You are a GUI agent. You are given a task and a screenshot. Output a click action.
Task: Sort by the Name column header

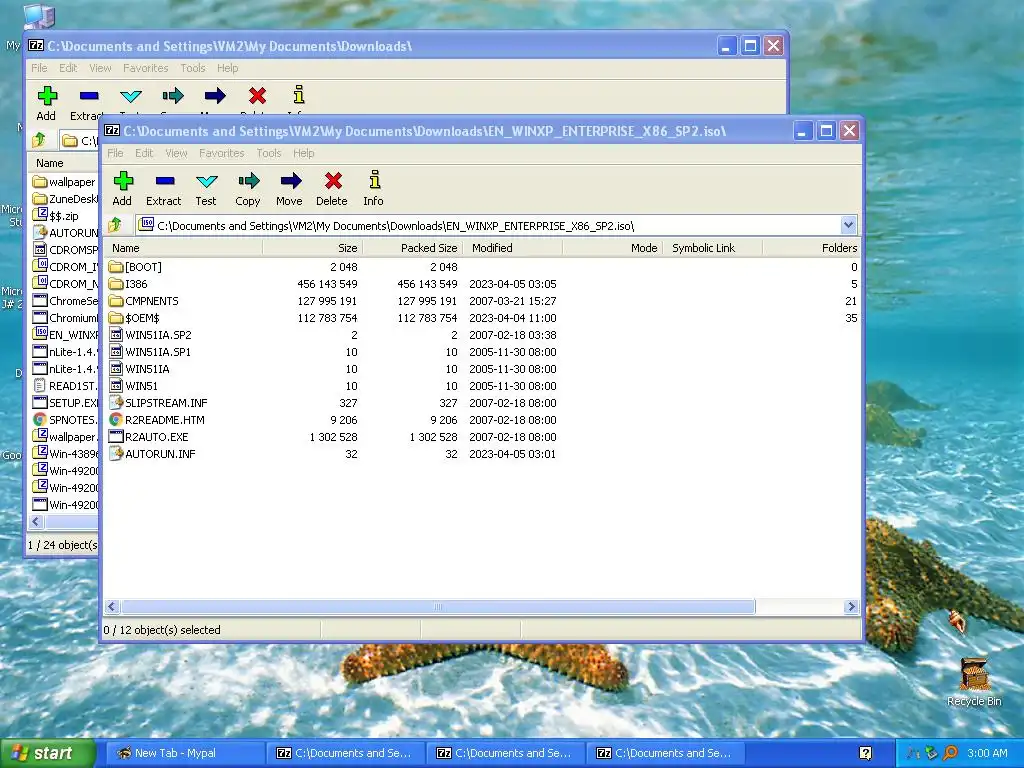[x=184, y=248]
